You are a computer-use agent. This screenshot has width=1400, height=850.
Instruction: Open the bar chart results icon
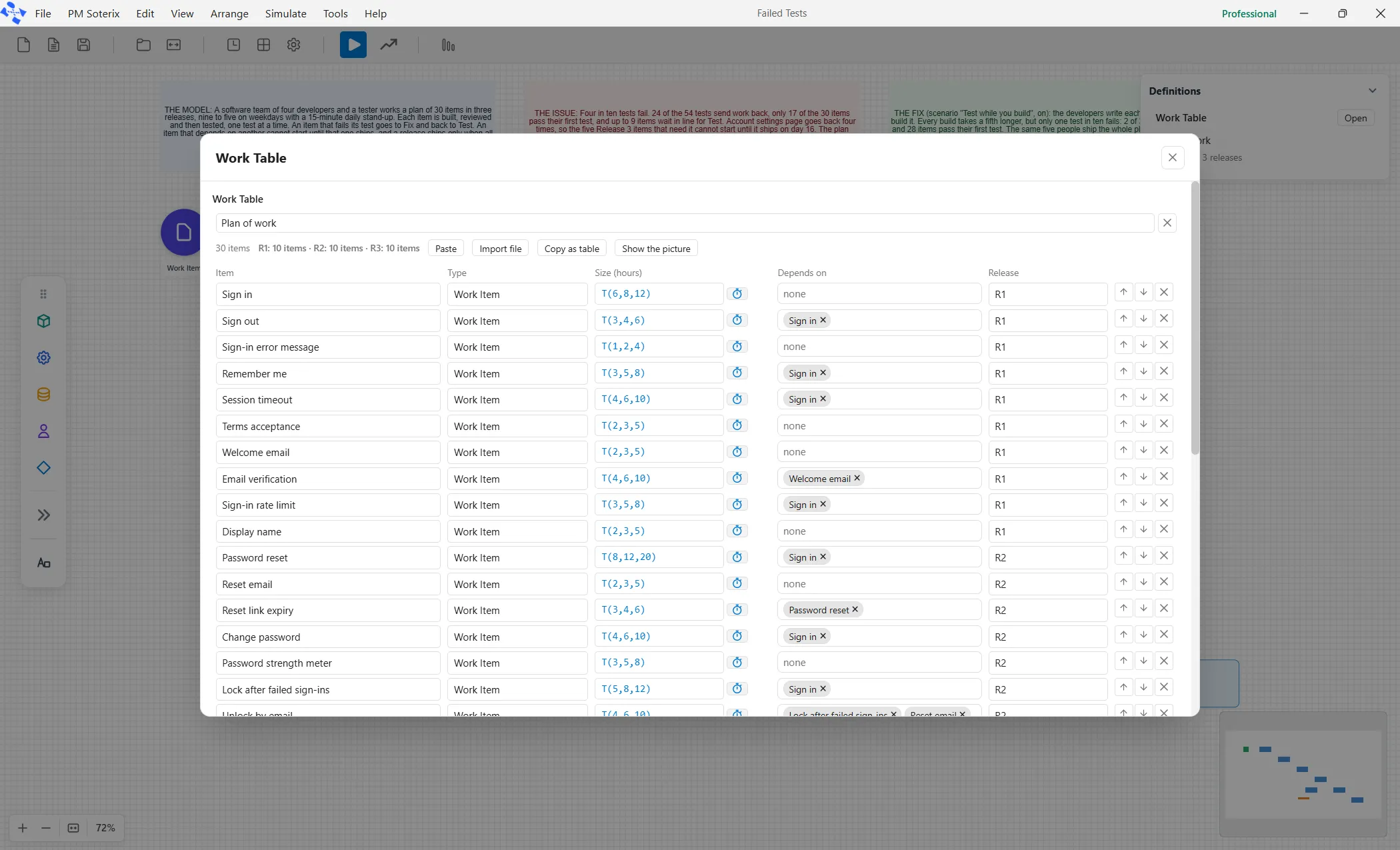click(448, 45)
